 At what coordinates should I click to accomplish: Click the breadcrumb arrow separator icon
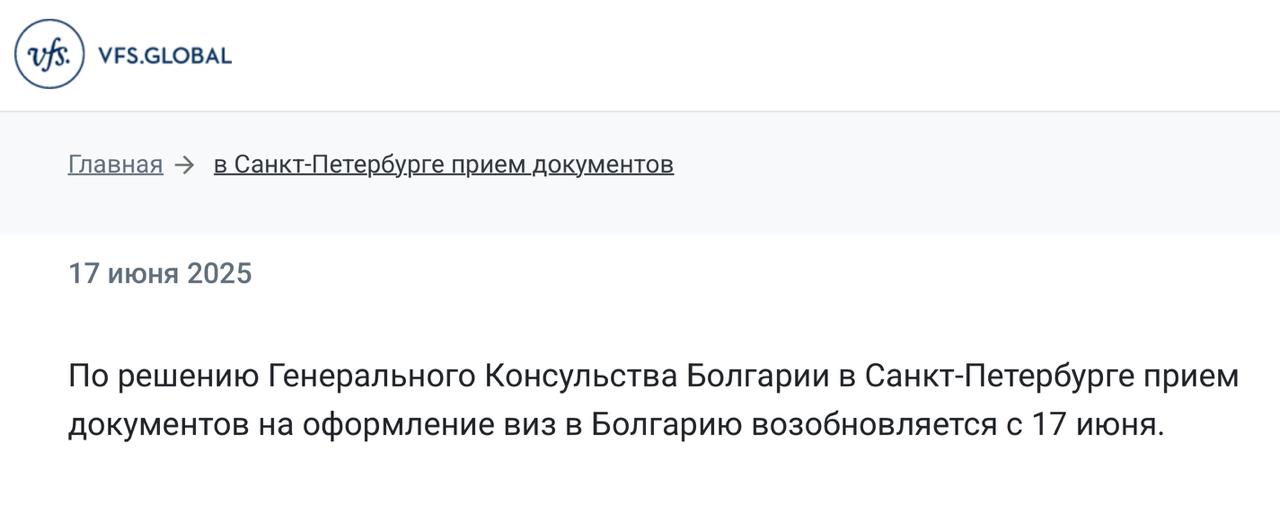(184, 165)
